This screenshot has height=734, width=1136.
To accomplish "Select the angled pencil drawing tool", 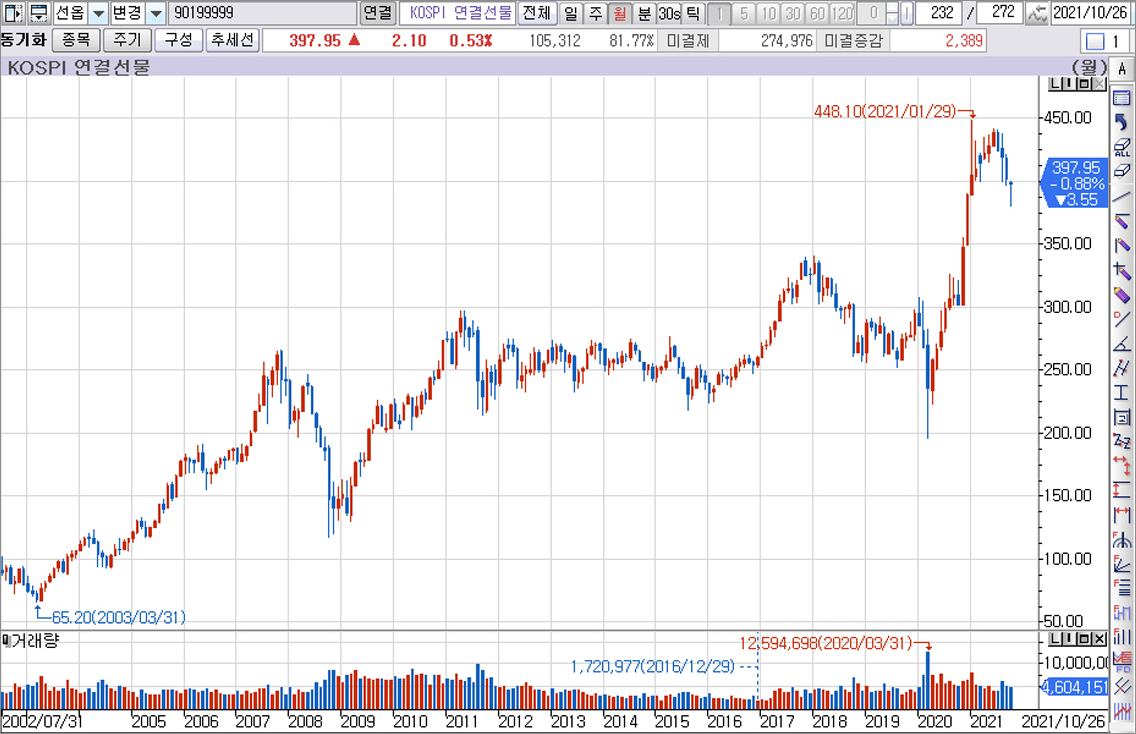I will coord(1122,245).
